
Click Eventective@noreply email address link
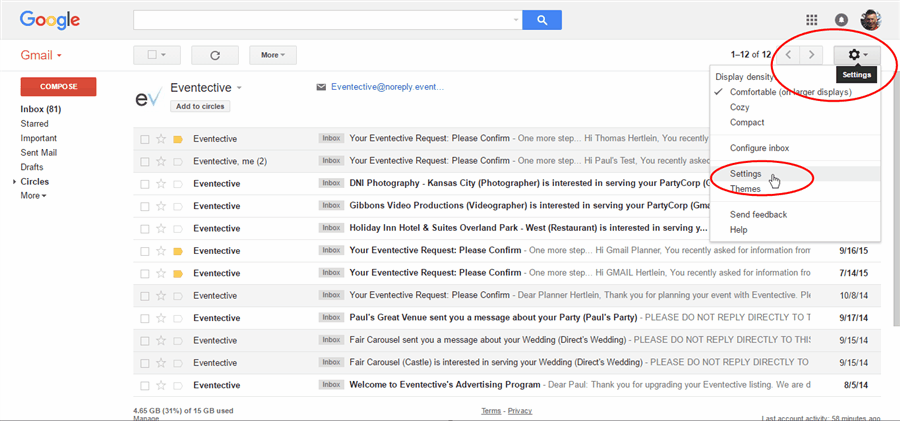click(387, 87)
